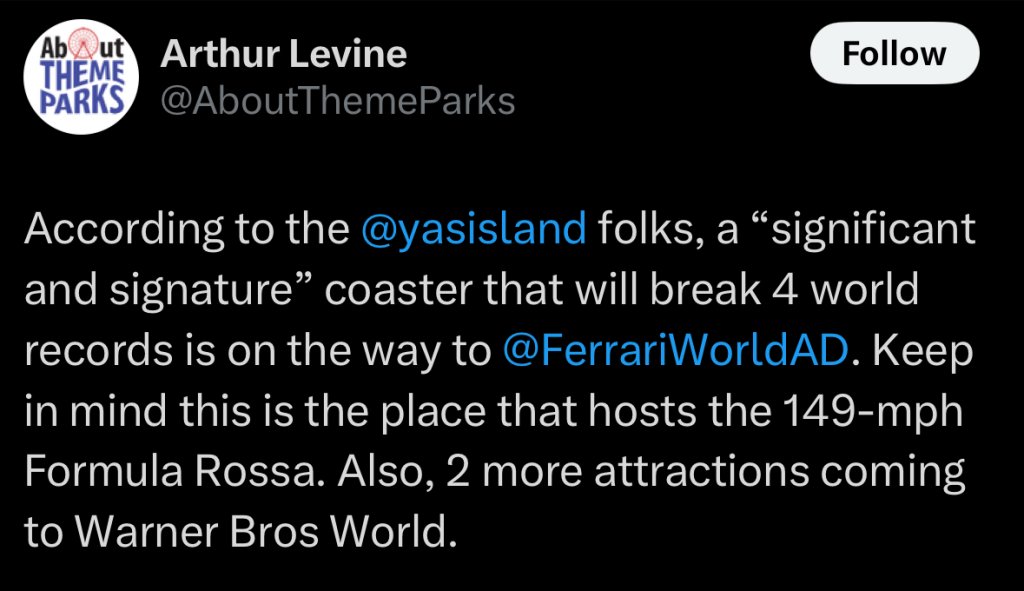This screenshot has height=591, width=1024.
Task: Open Arthur Levine's display name
Action: click(283, 54)
